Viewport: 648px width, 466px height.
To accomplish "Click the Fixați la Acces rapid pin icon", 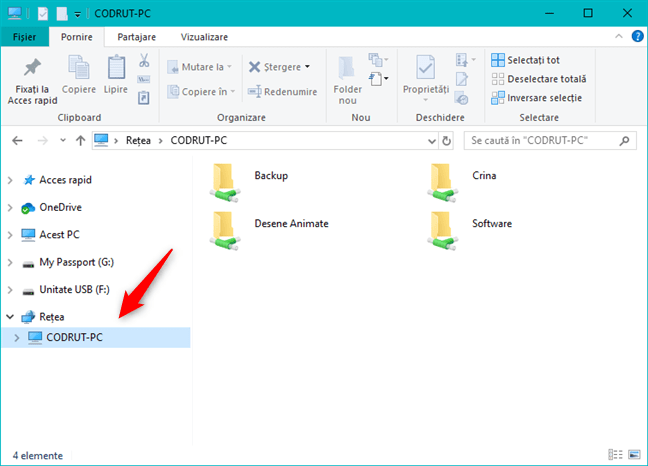I will (x=32, y=69).
